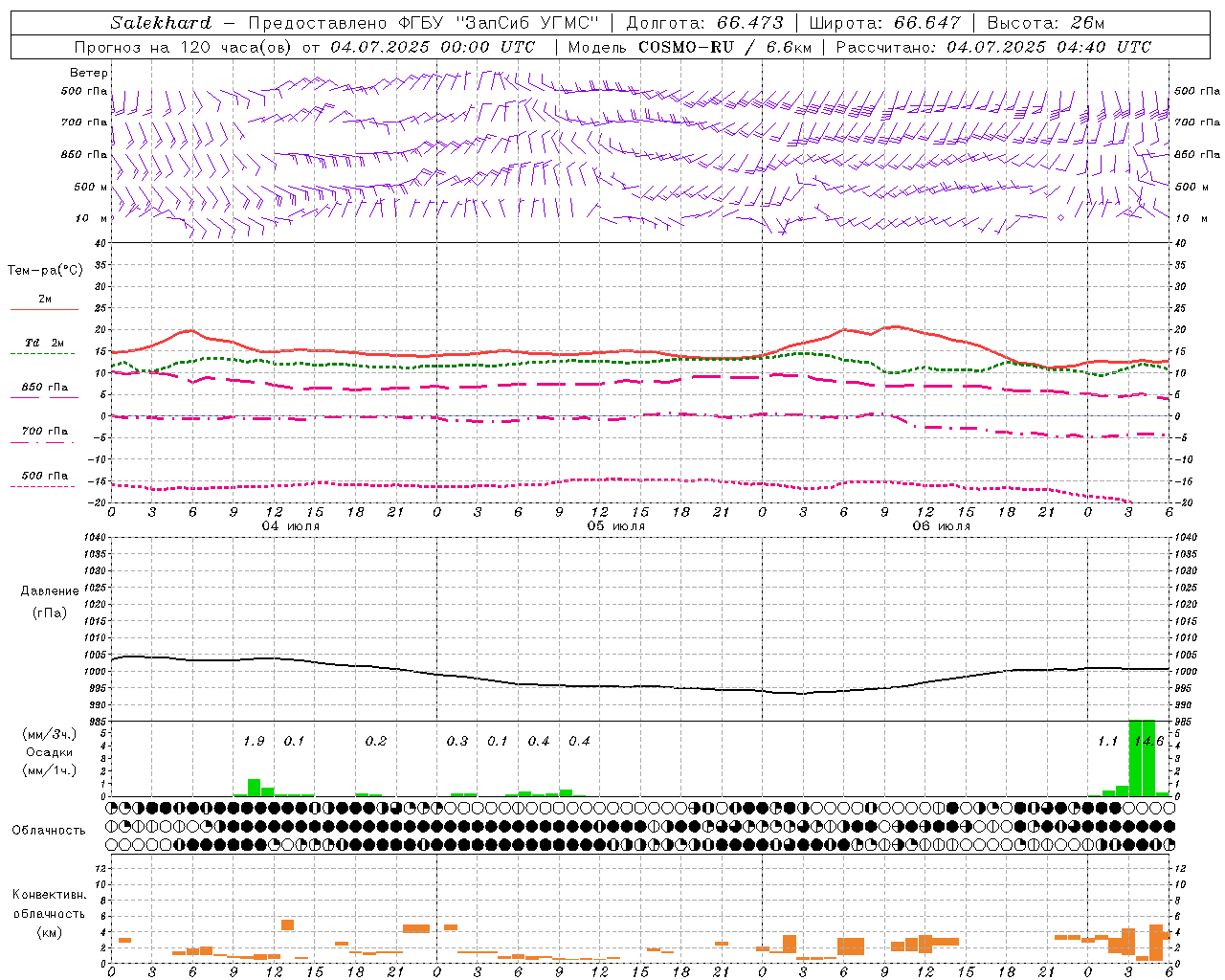The height and width of the screenshot is (980, 1225).
Task: Click the Ветер panel label
Action: pos(89,73)
